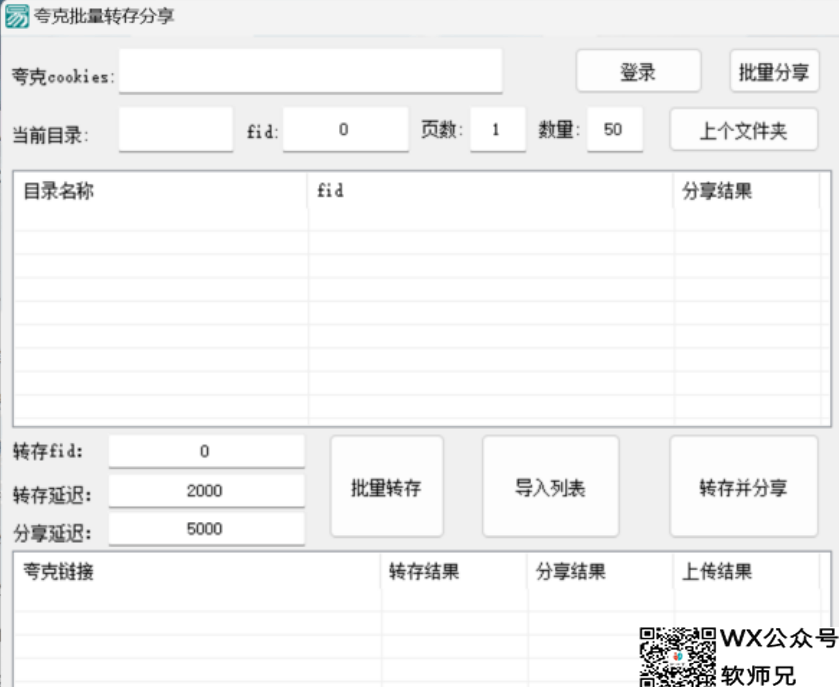The image size is (839, 687).
Task: Click the 夸克链接 column header
Action: [x=197, y=572]
